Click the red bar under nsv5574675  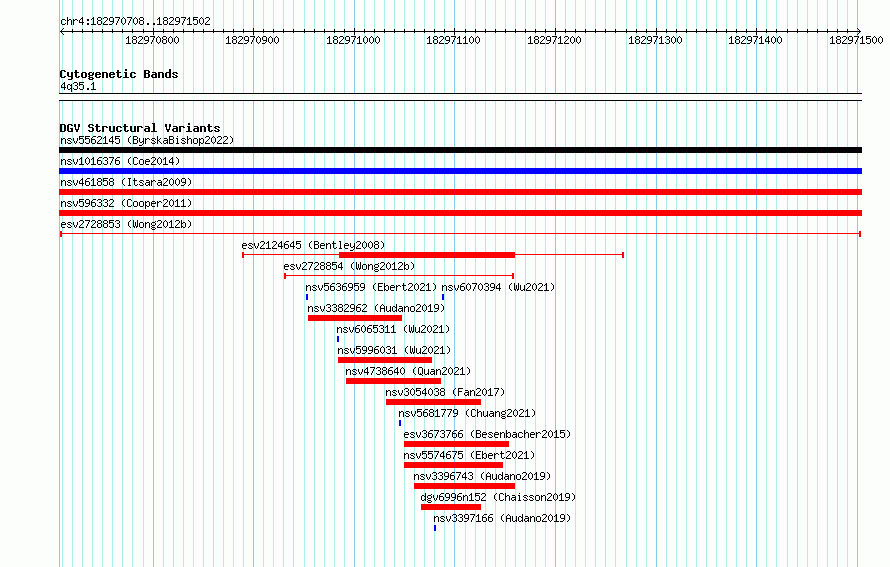454,465
